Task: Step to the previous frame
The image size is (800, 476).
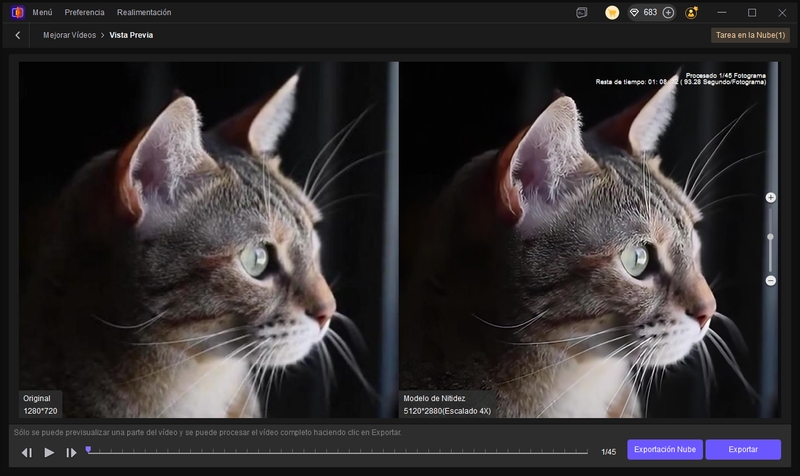Action: (x=27, y=453)
